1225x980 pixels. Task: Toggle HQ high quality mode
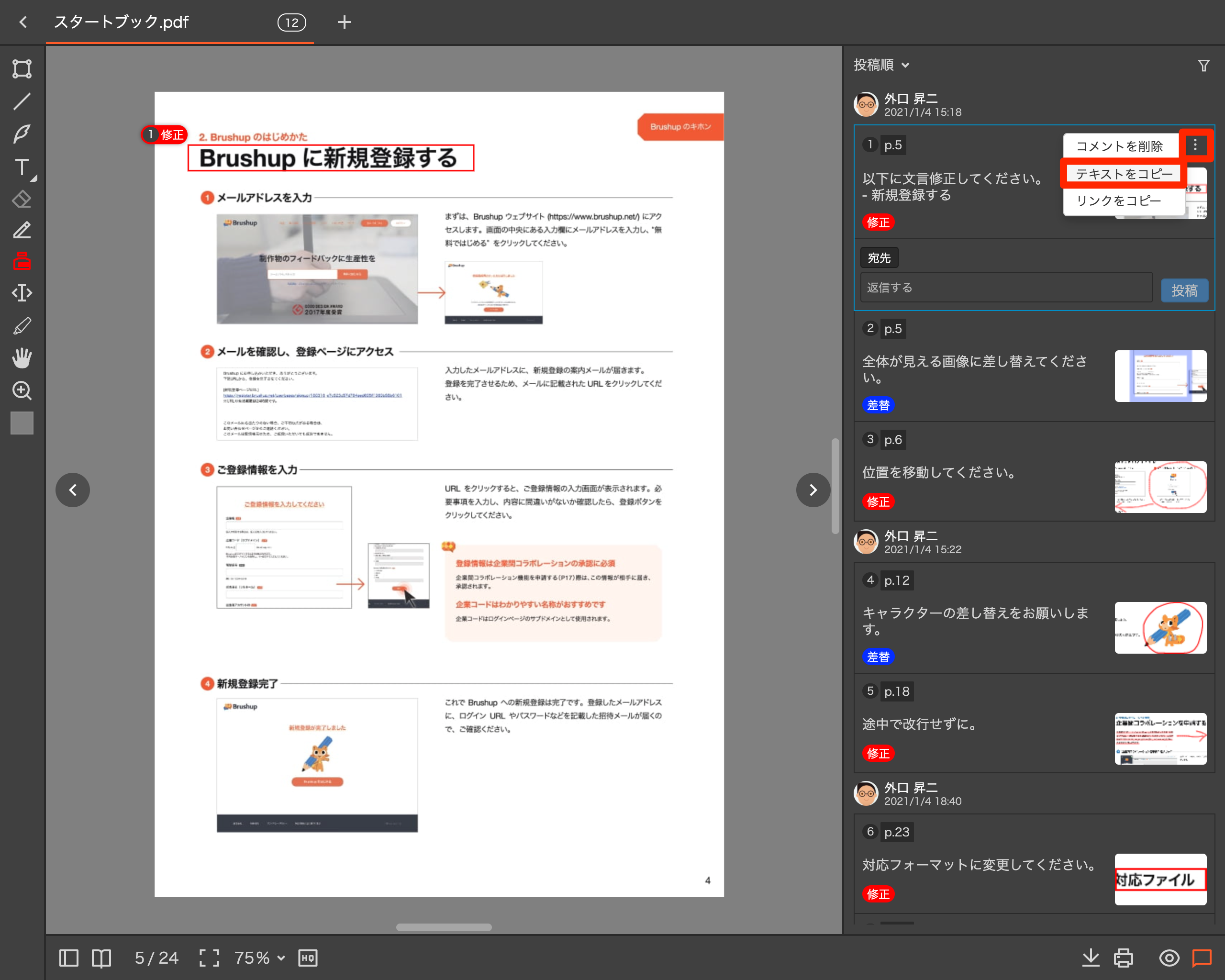coord(307,958)
